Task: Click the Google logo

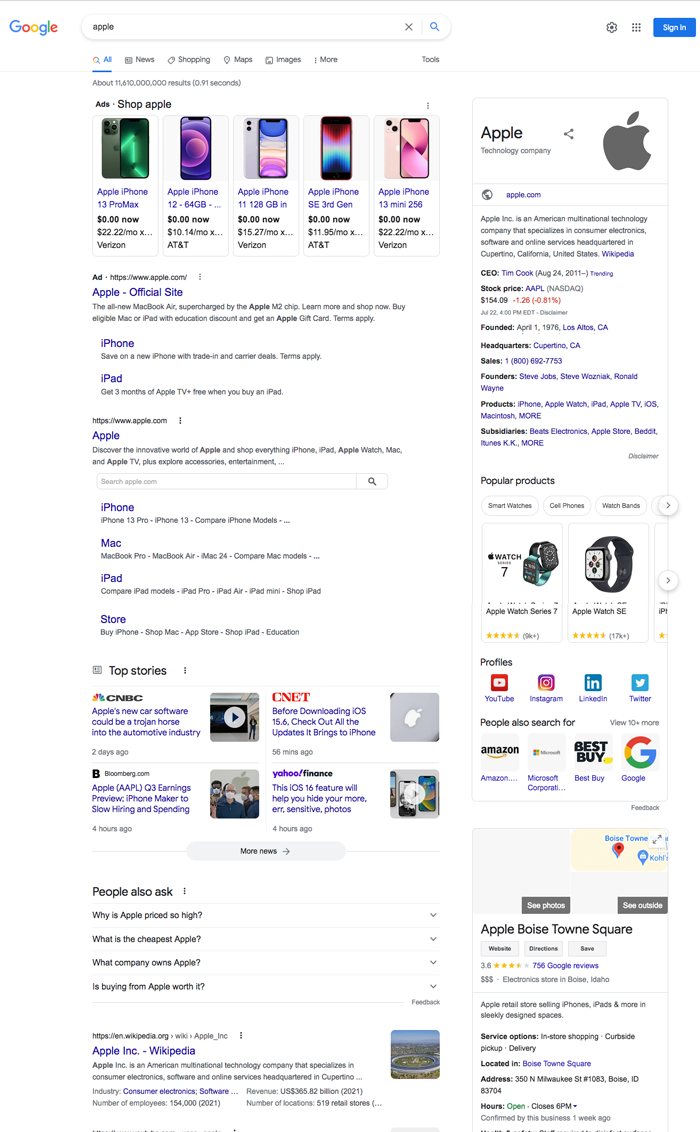Action: coord(34,27)
